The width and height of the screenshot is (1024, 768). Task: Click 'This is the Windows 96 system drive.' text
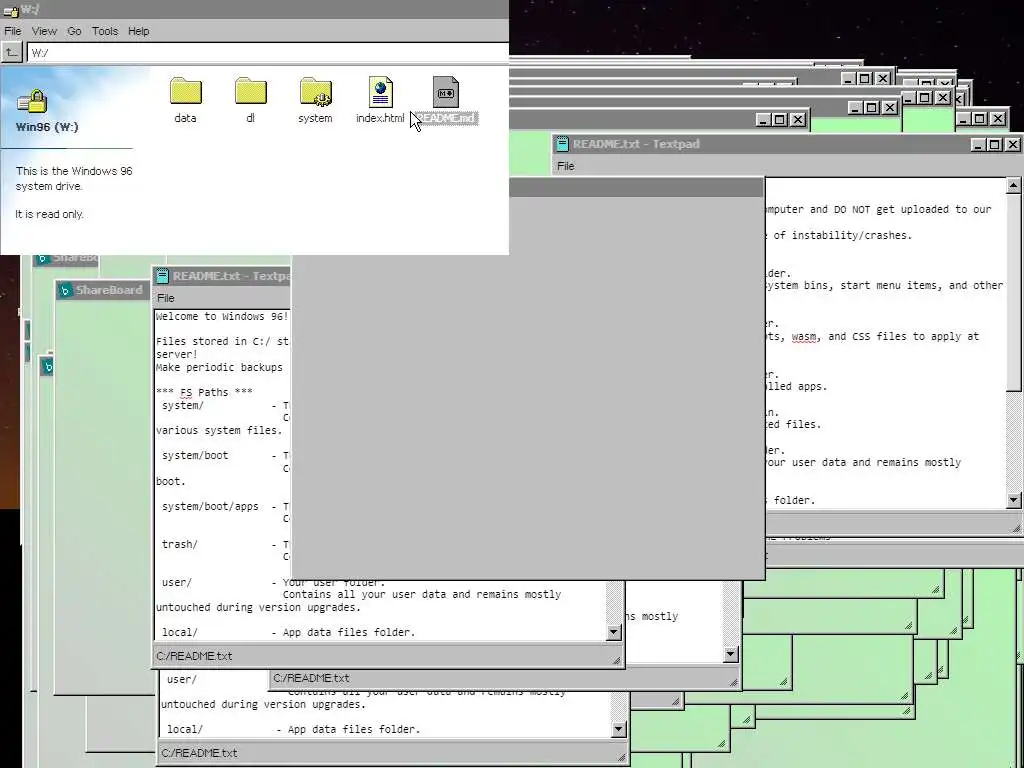point(74,179)
